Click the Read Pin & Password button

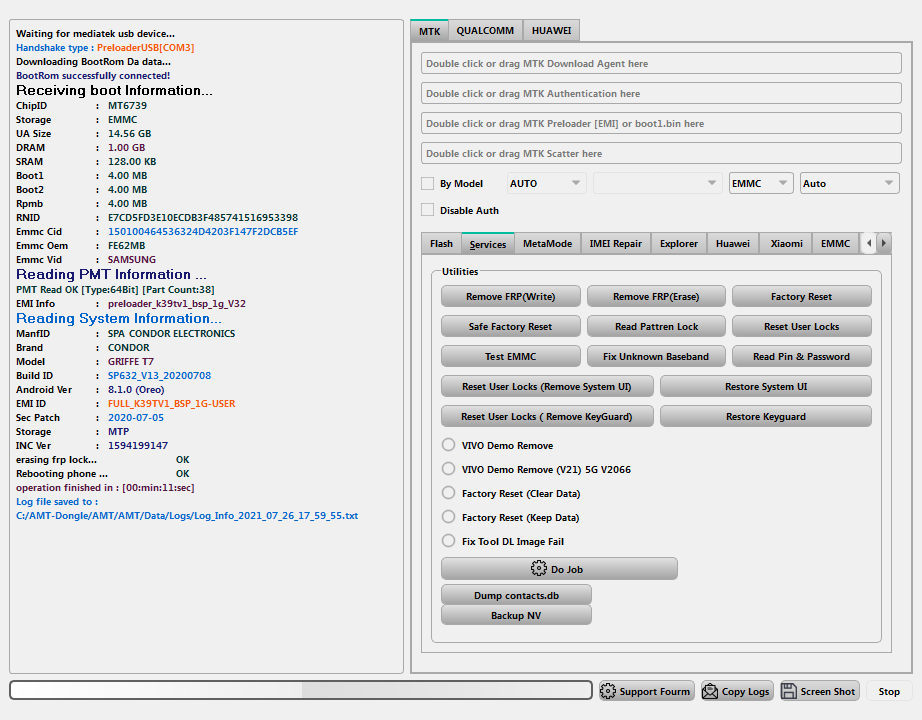[x=801, y=356]
